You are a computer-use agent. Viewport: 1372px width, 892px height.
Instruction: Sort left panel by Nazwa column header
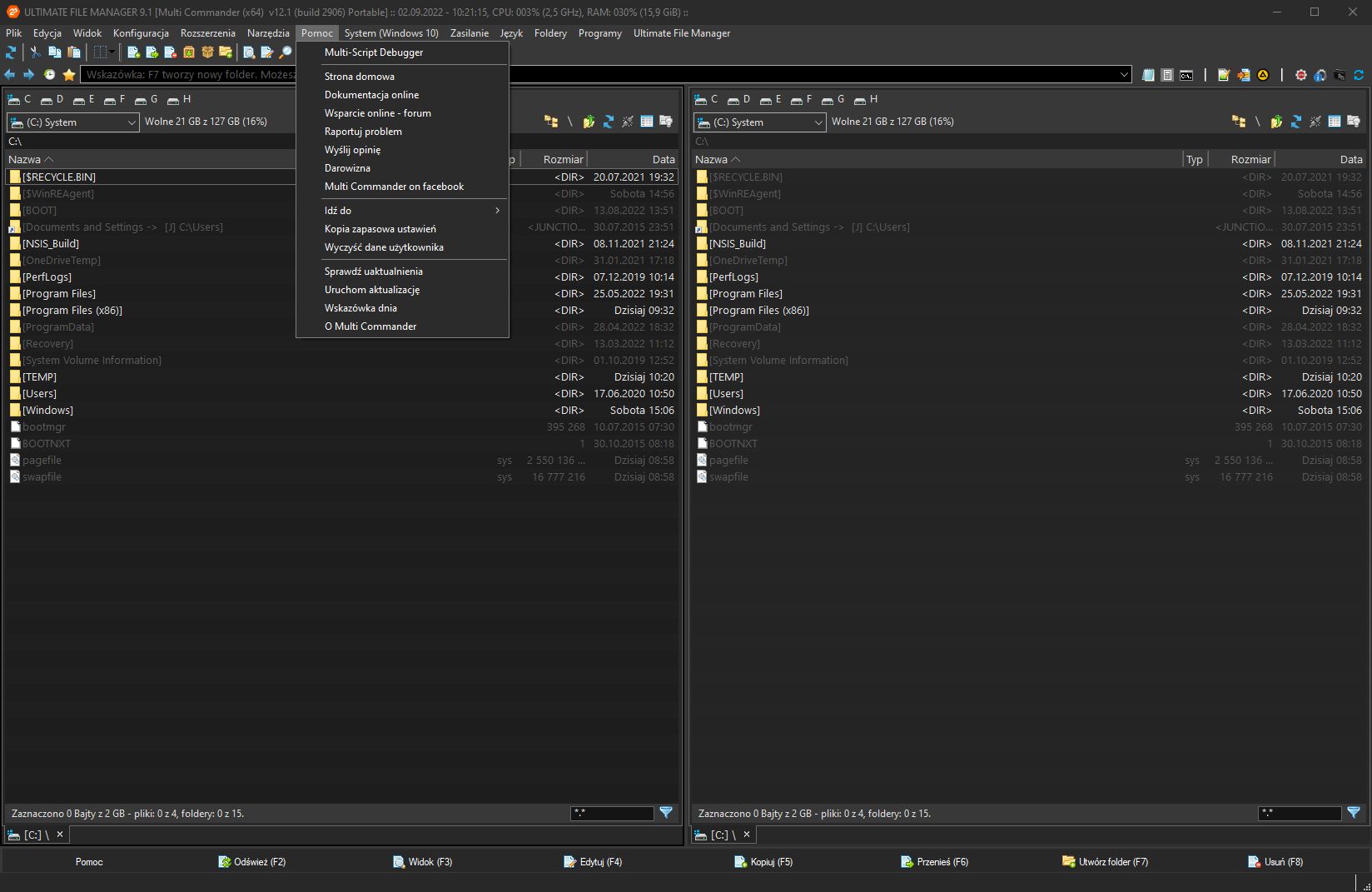pos(150,159)
